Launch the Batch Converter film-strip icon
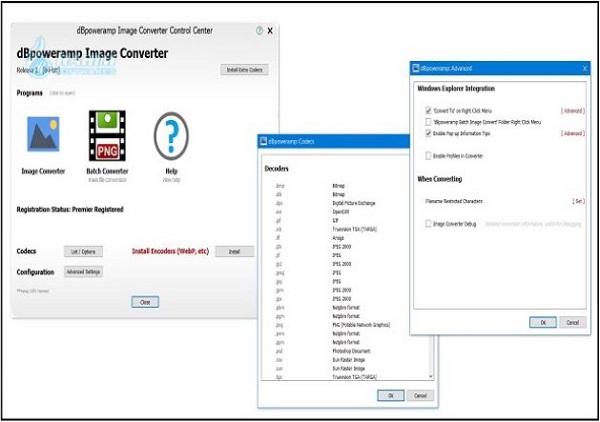 [107, 136]
